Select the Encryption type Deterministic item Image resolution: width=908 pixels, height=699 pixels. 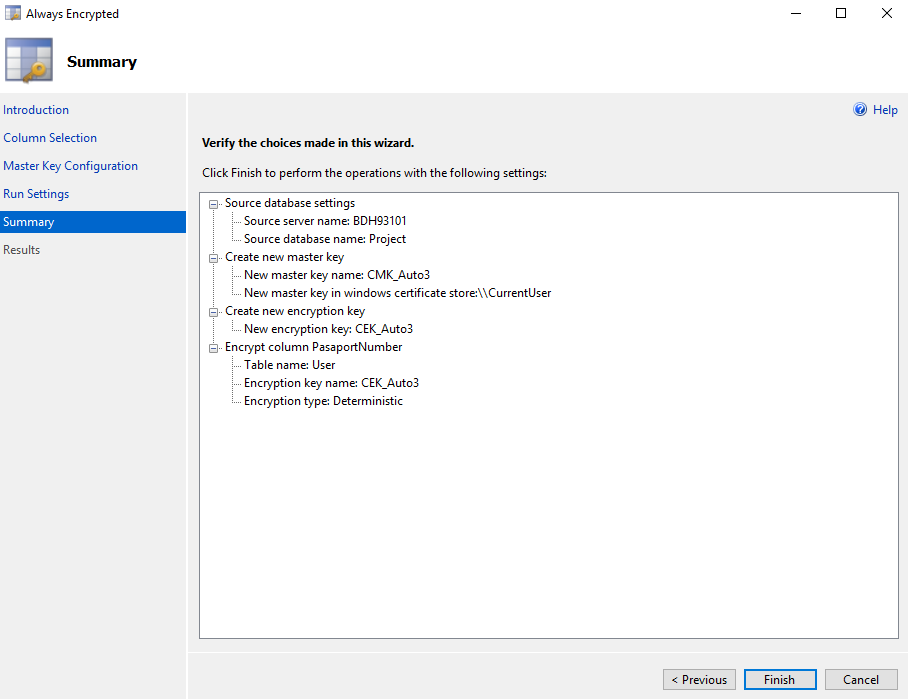tap(323, 401)
